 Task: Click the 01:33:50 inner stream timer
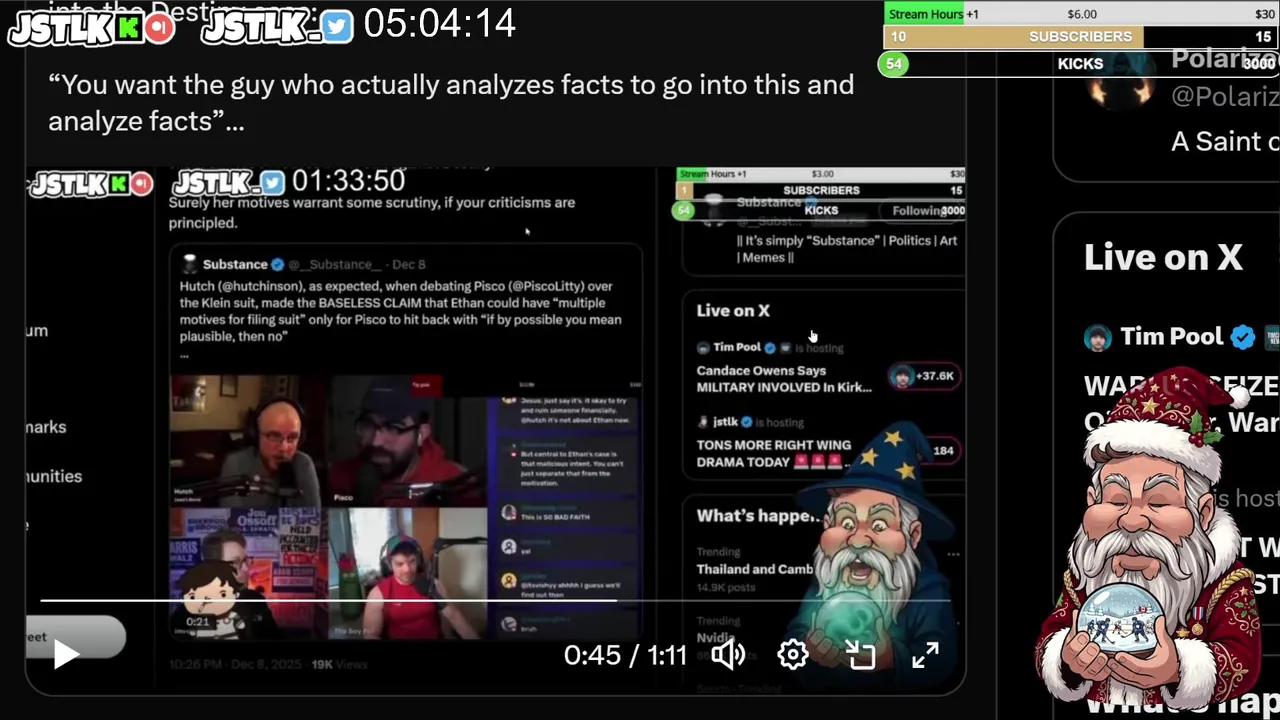(x=348, y=181)
